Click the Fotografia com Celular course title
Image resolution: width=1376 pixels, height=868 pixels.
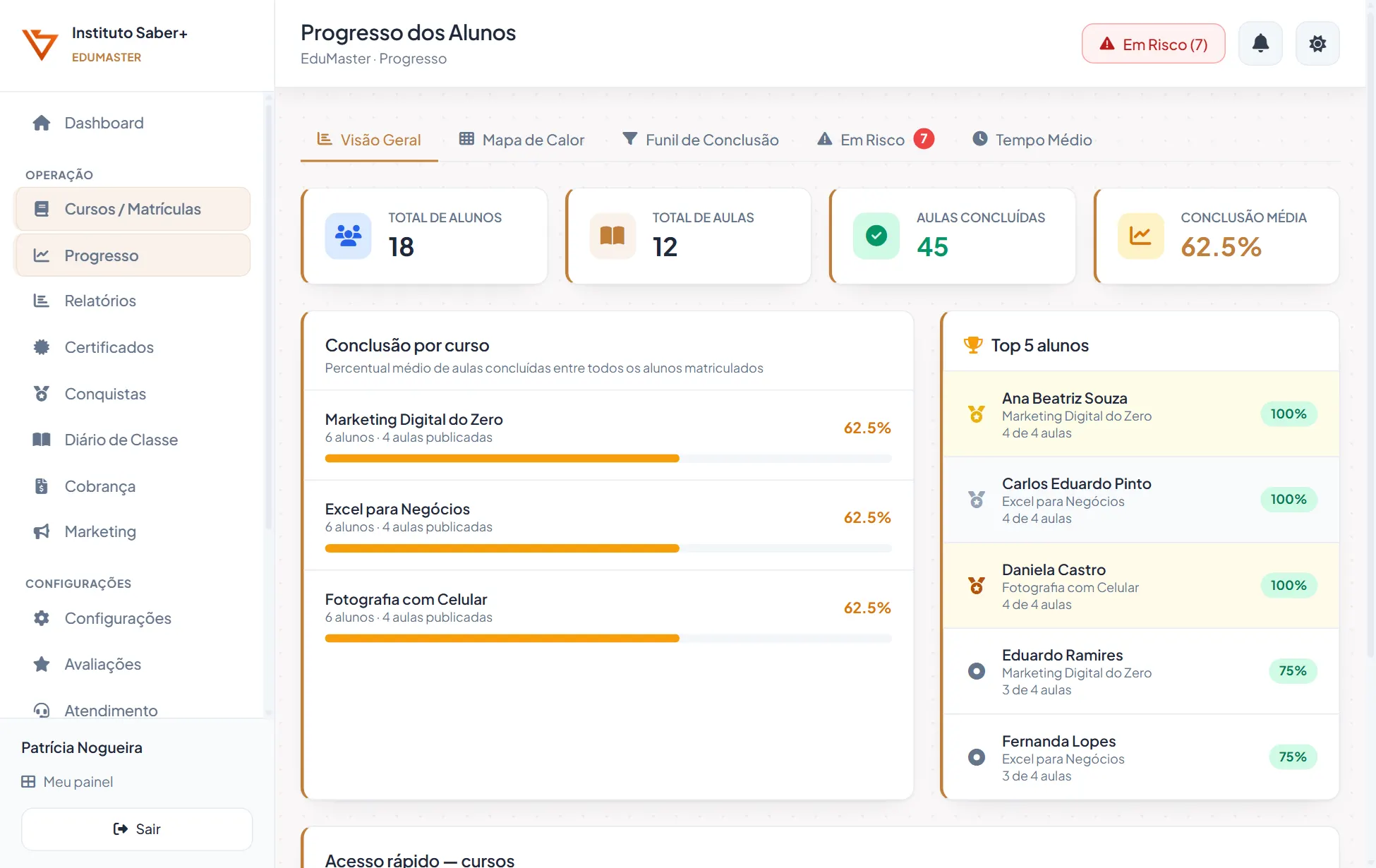(406, 599)
